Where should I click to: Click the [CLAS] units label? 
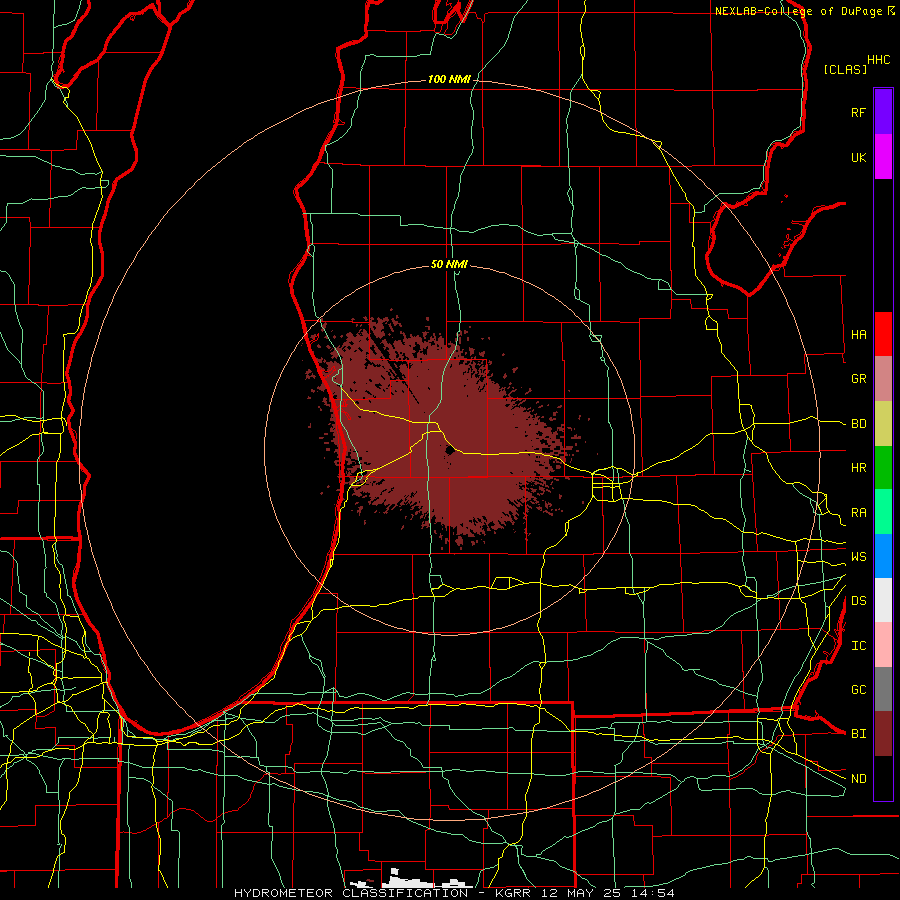[x=845, y=69]
